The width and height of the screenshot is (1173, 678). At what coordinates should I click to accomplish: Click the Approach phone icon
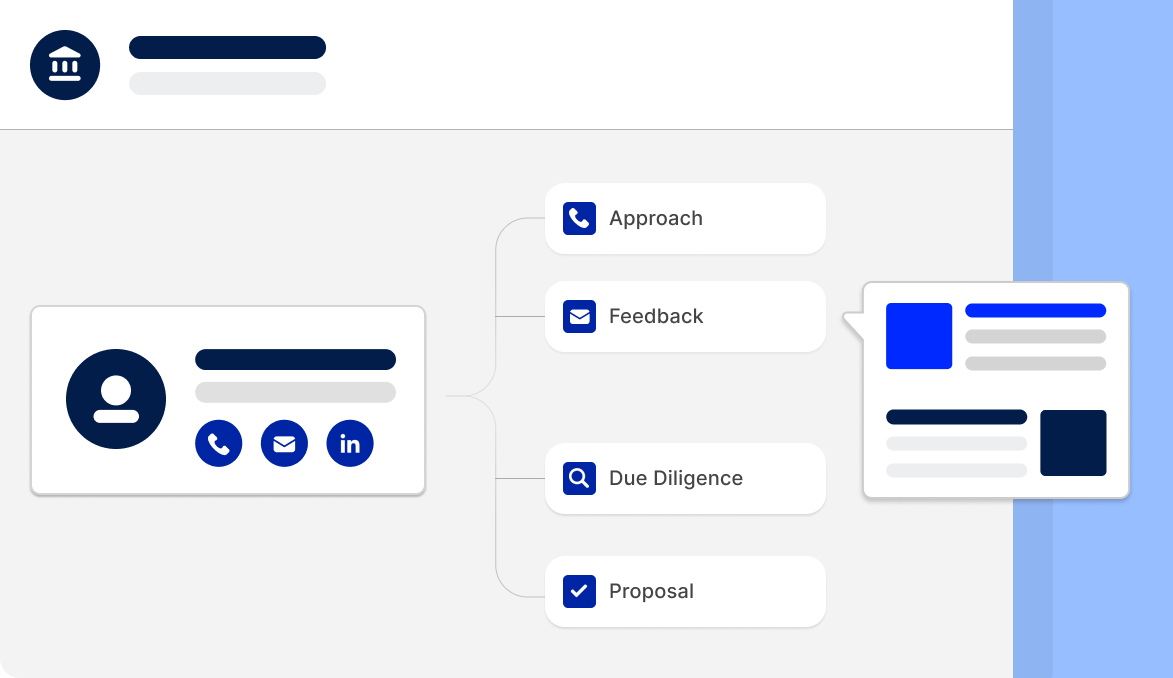click(x=579, y=218)
